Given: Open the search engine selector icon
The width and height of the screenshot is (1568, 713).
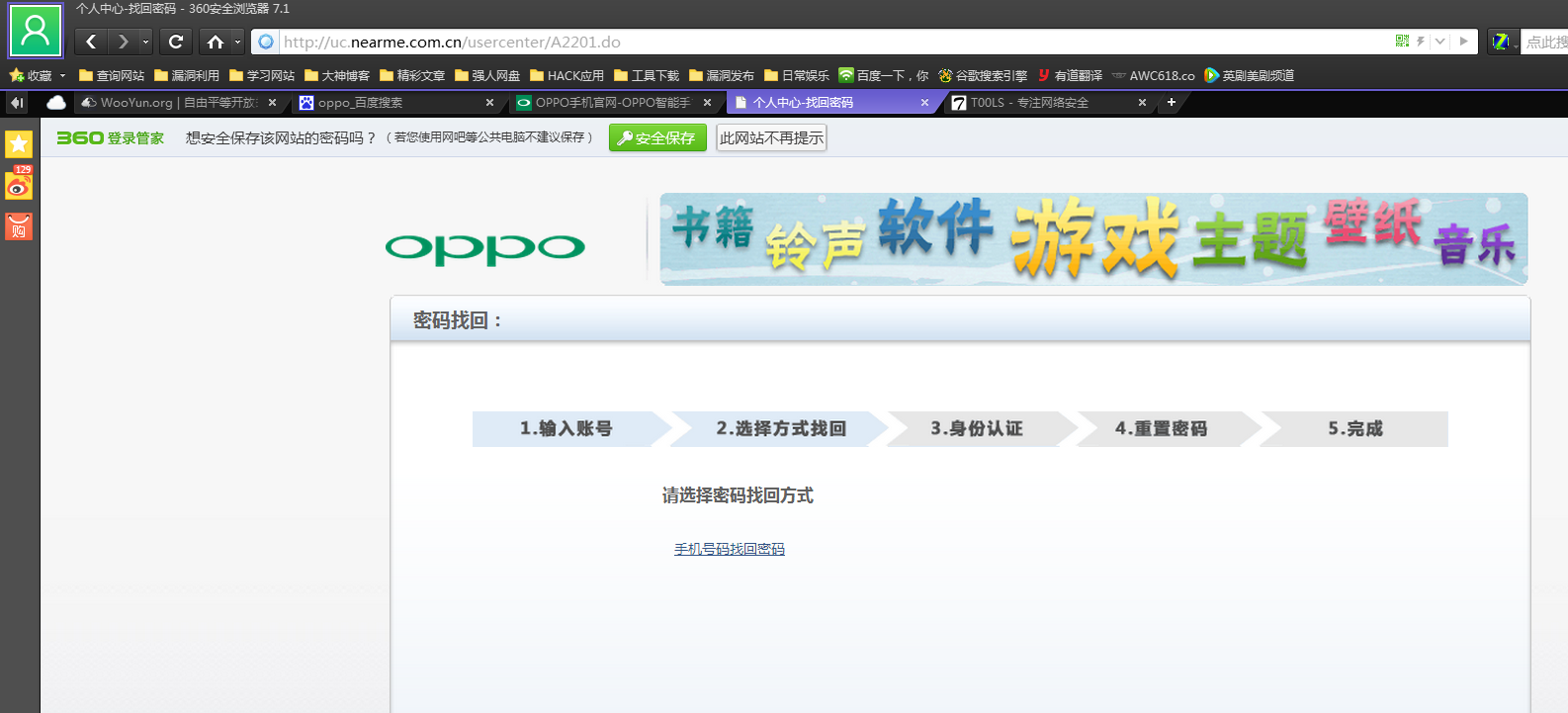Looking at the screenshot, I should pos(1503,42).
